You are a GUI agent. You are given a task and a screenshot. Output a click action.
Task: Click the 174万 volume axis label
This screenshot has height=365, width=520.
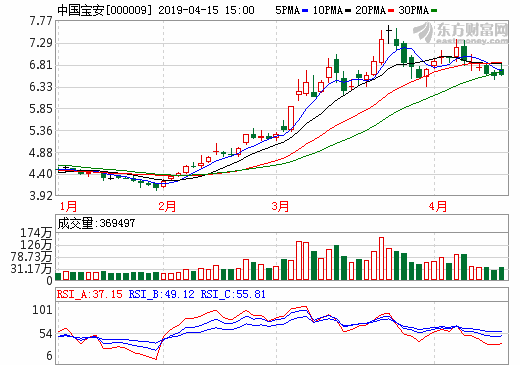36,233
